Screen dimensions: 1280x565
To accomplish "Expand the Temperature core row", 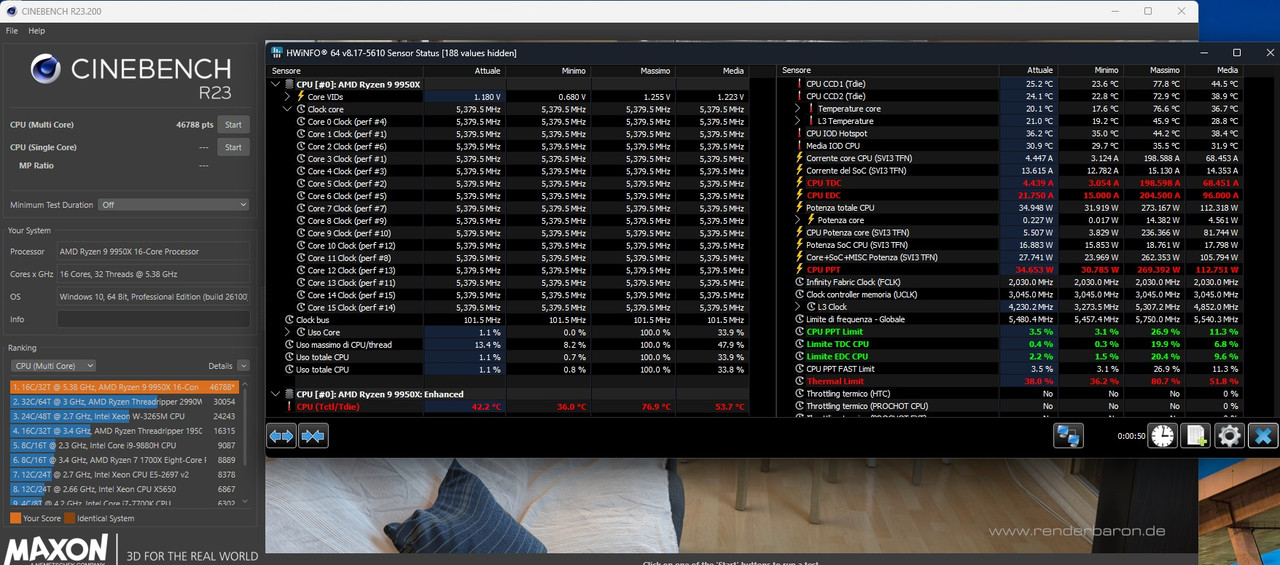I will (x=798, y=108).
